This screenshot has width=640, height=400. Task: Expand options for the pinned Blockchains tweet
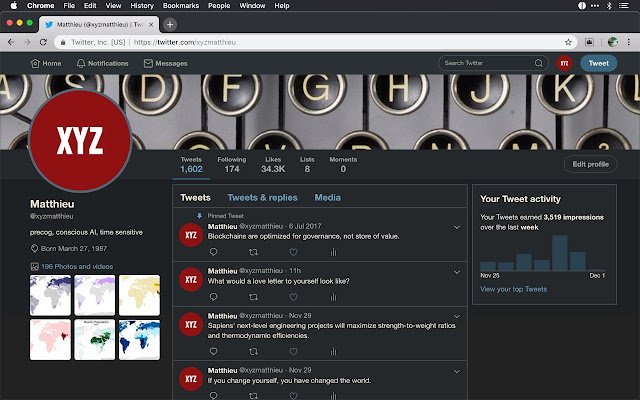coord(457,227)
